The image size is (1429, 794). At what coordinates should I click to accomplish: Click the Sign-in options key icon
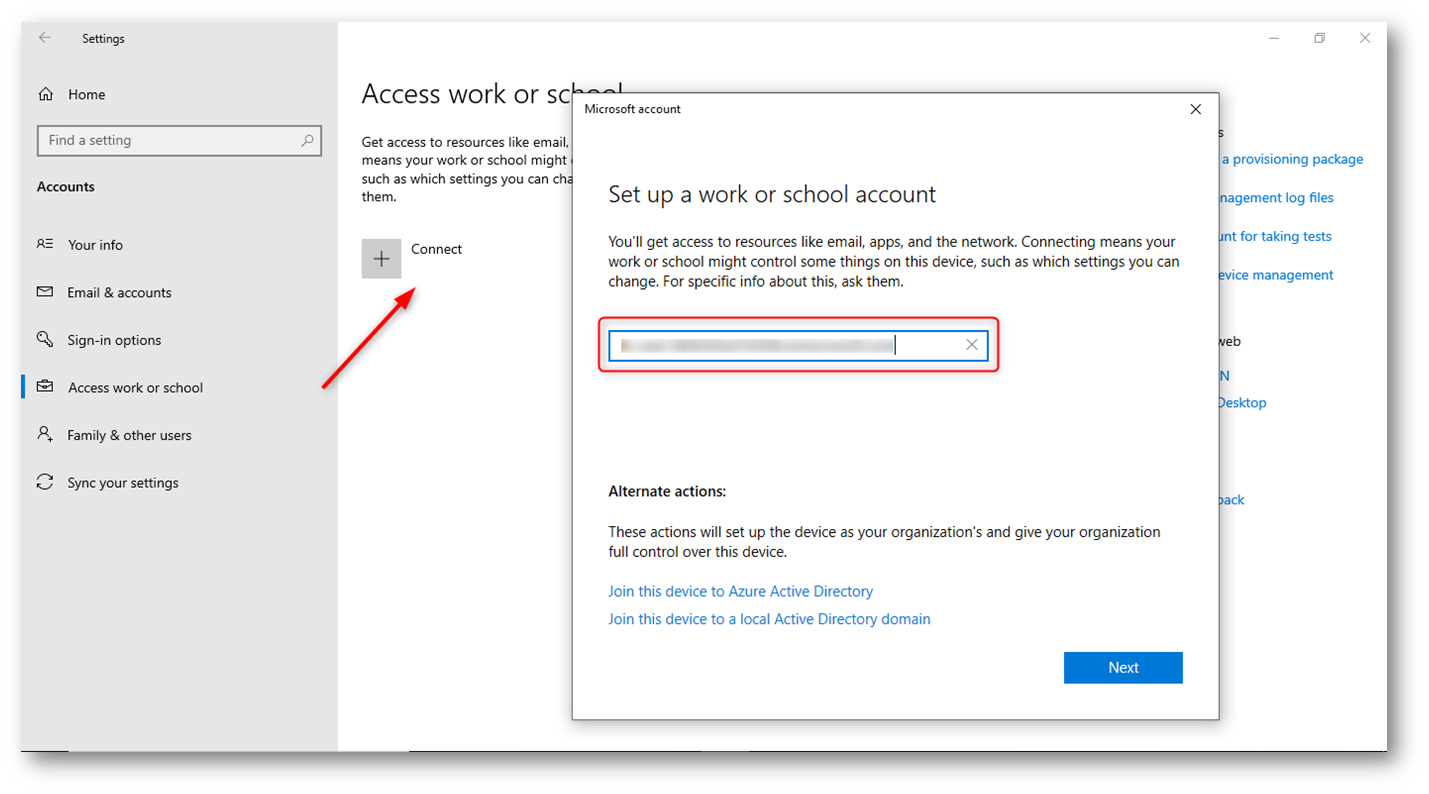tap(45, 340)
